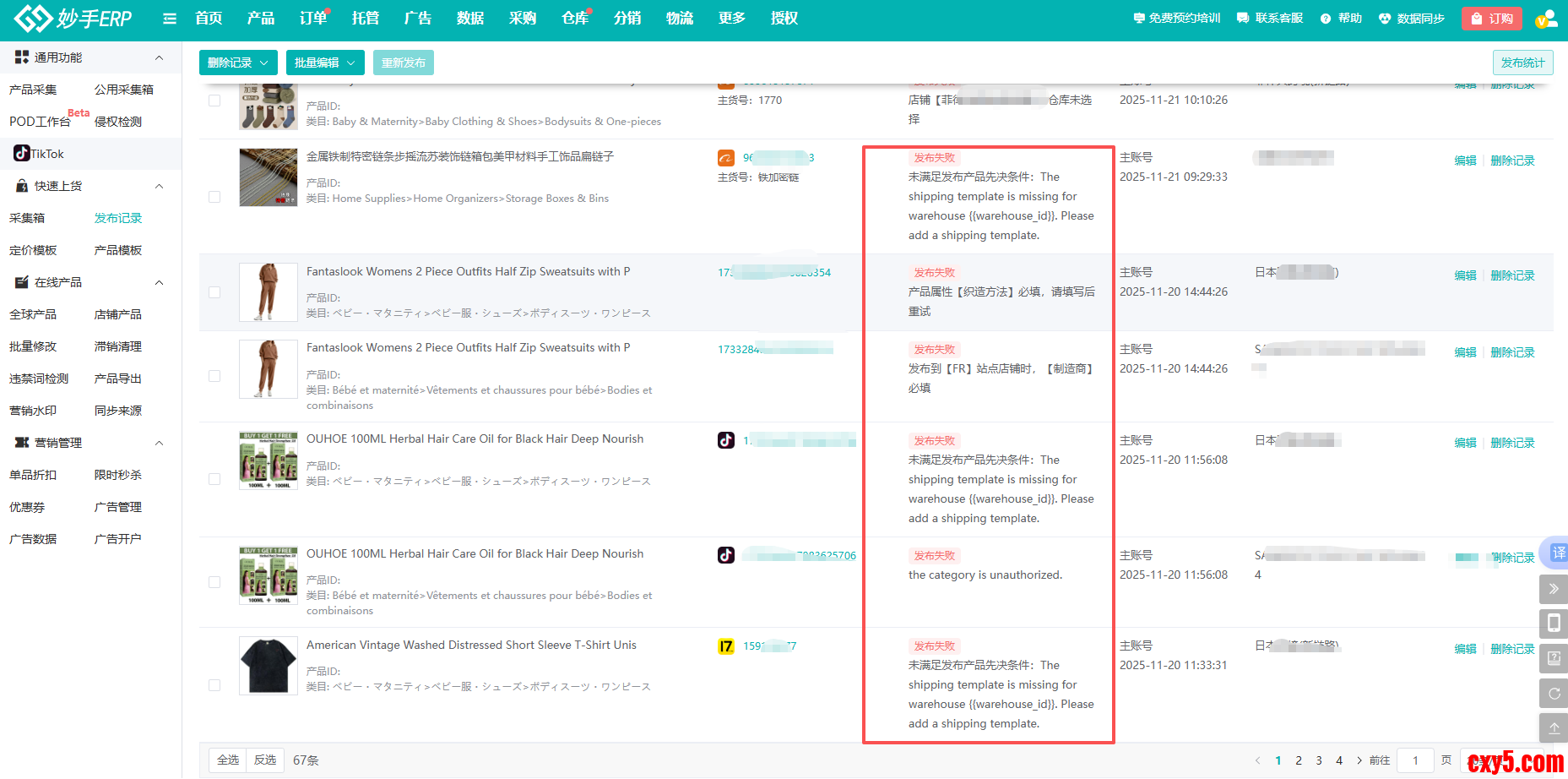Open the 删除记录 dropdown button
1568x779 pixels.
(238, 63)
